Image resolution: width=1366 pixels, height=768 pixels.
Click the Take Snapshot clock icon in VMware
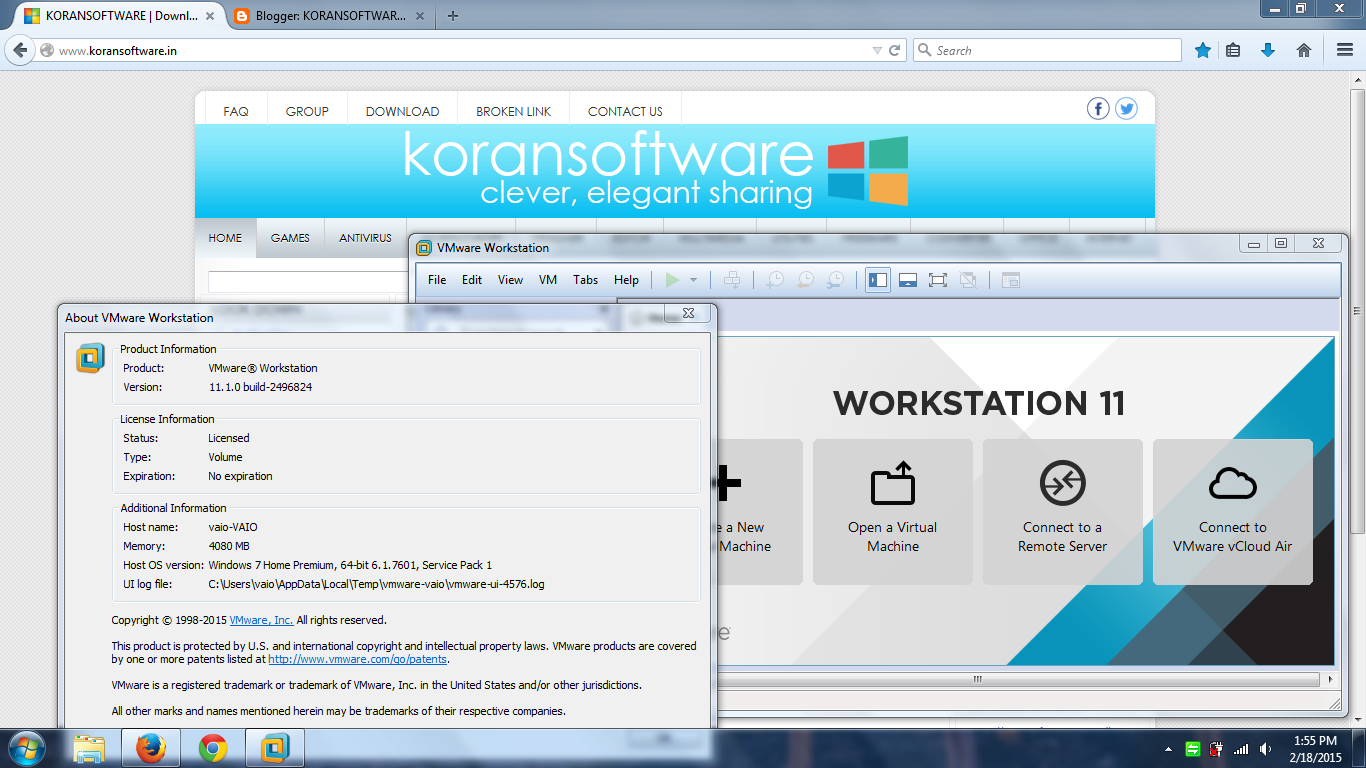click(774, 280)
